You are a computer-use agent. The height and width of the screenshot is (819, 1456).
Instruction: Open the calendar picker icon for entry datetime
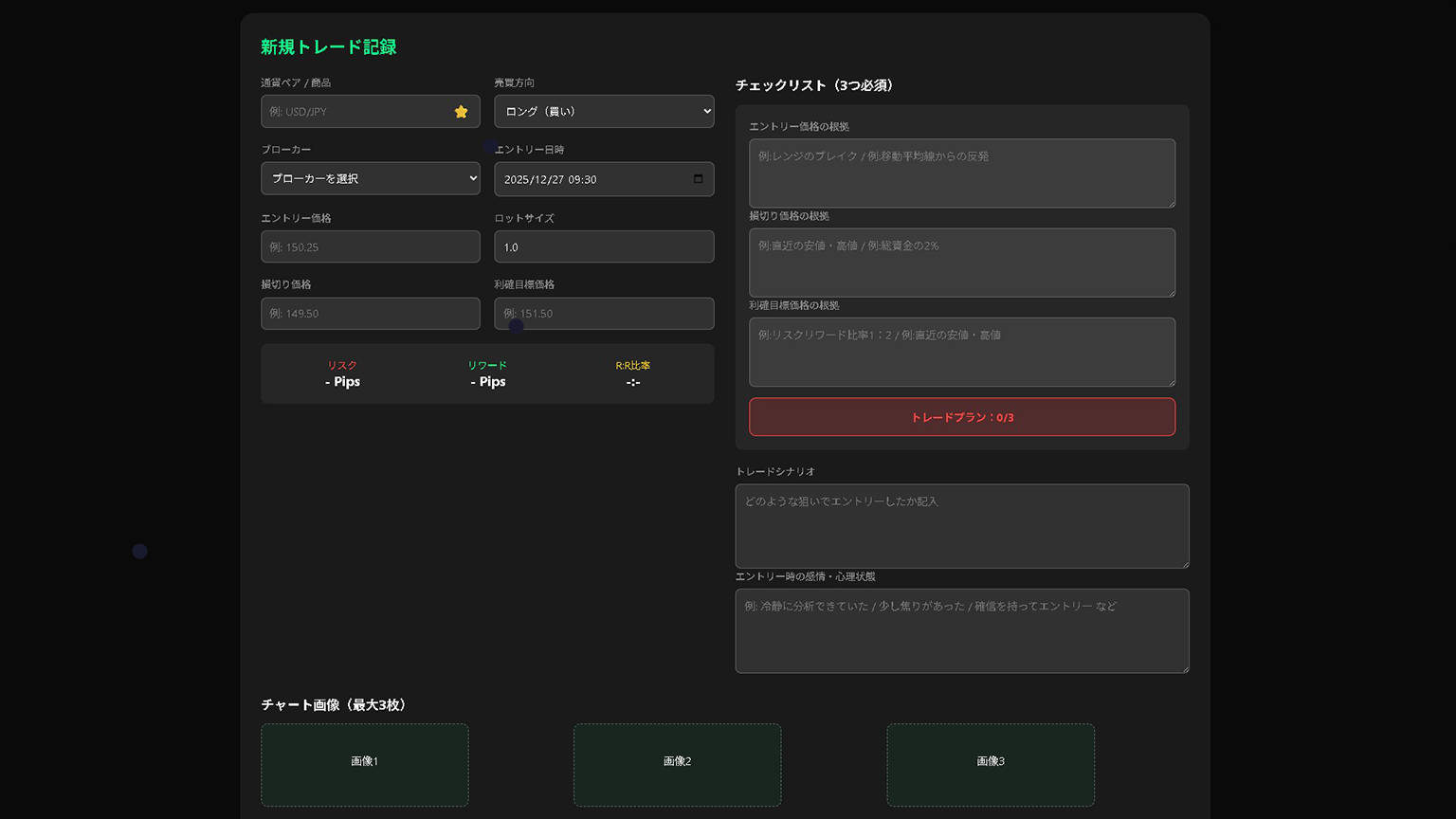click(699, 179)
